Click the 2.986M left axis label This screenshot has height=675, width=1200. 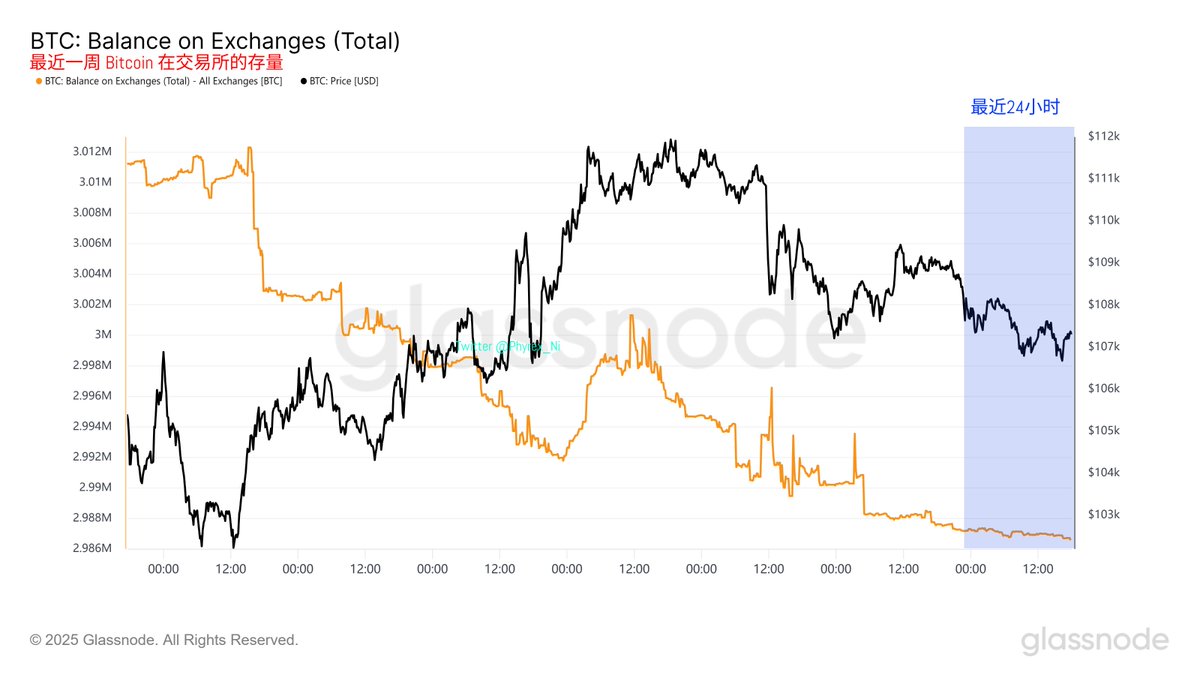91,548
